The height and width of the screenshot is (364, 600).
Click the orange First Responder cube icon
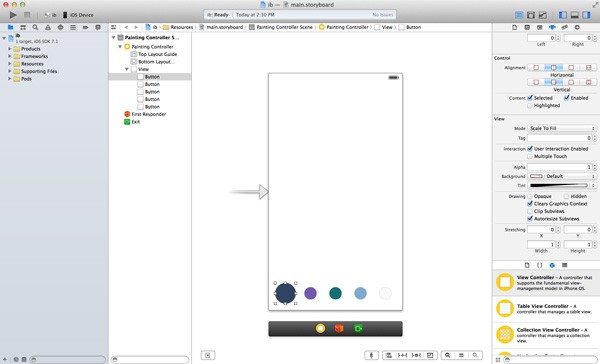pos(339,328)
